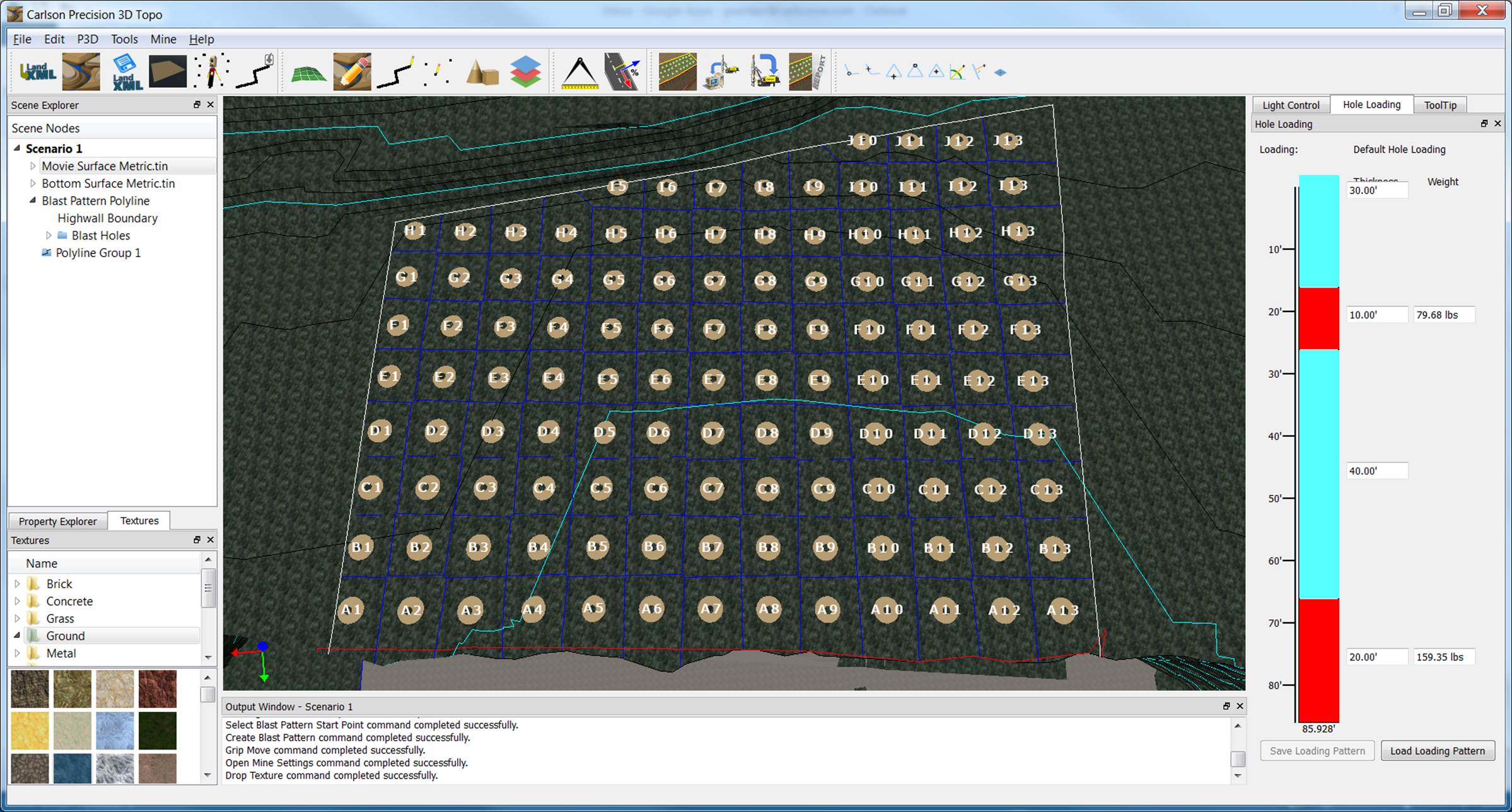The image size is (1512, 812).
Task: Click the blue diamond tool icon
Action: (1000, 72)
